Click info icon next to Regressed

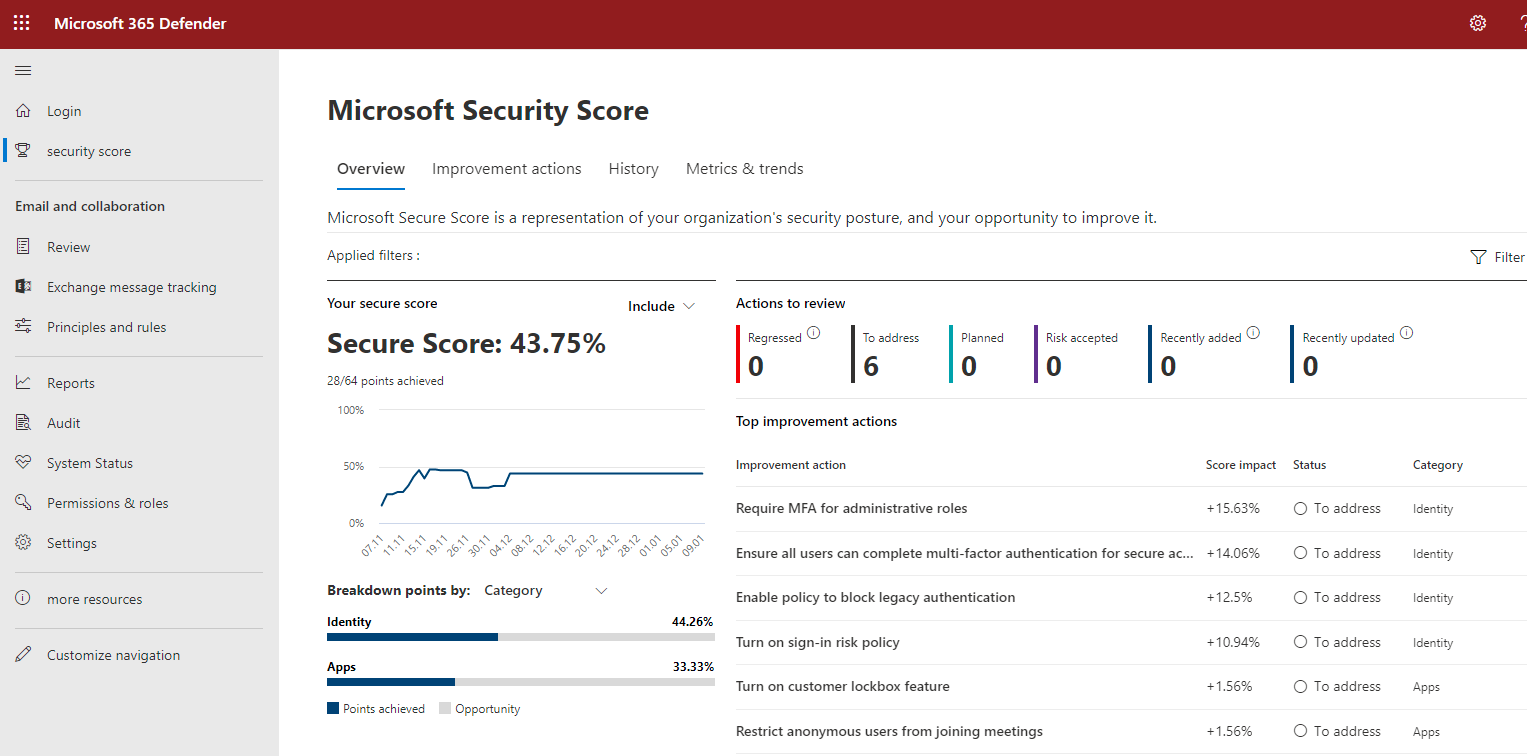[x=813, y=333]
